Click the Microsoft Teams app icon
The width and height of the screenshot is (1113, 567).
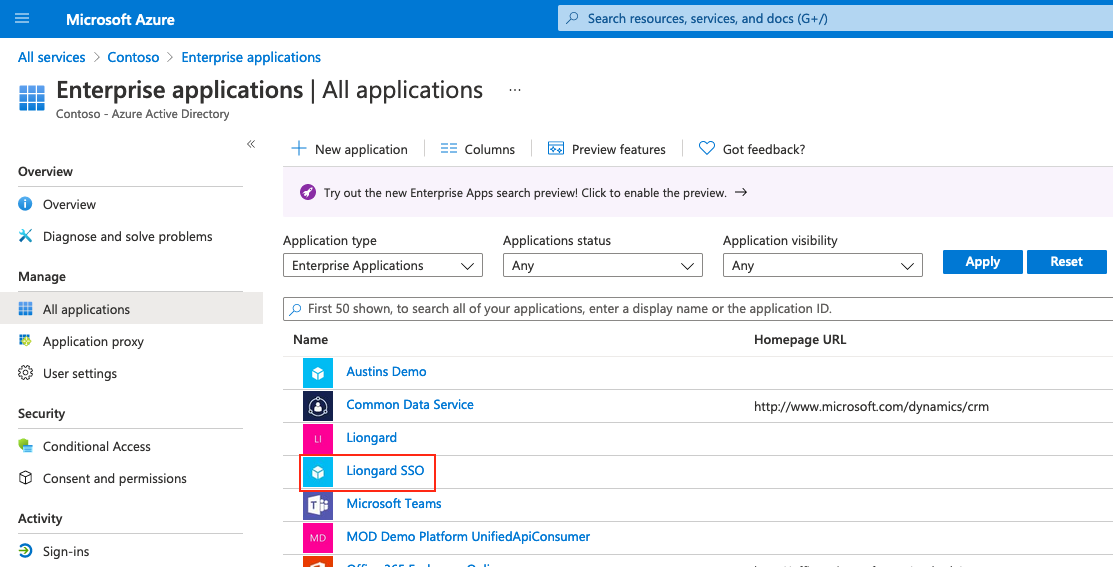point(318,505)
